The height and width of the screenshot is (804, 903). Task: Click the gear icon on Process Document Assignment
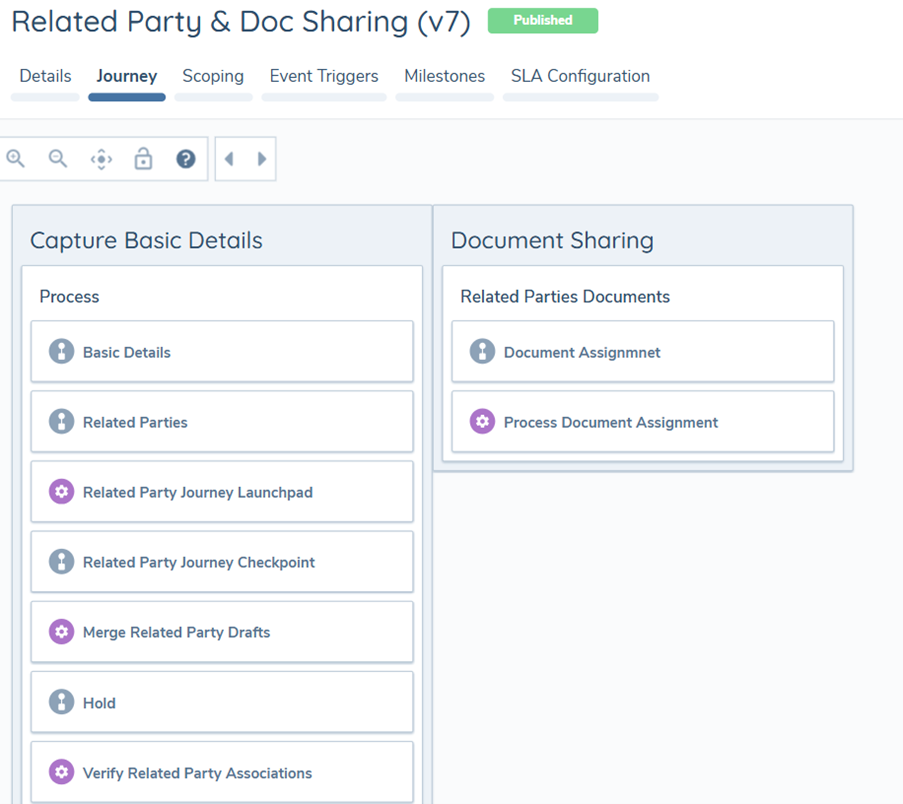coord(483,422)
